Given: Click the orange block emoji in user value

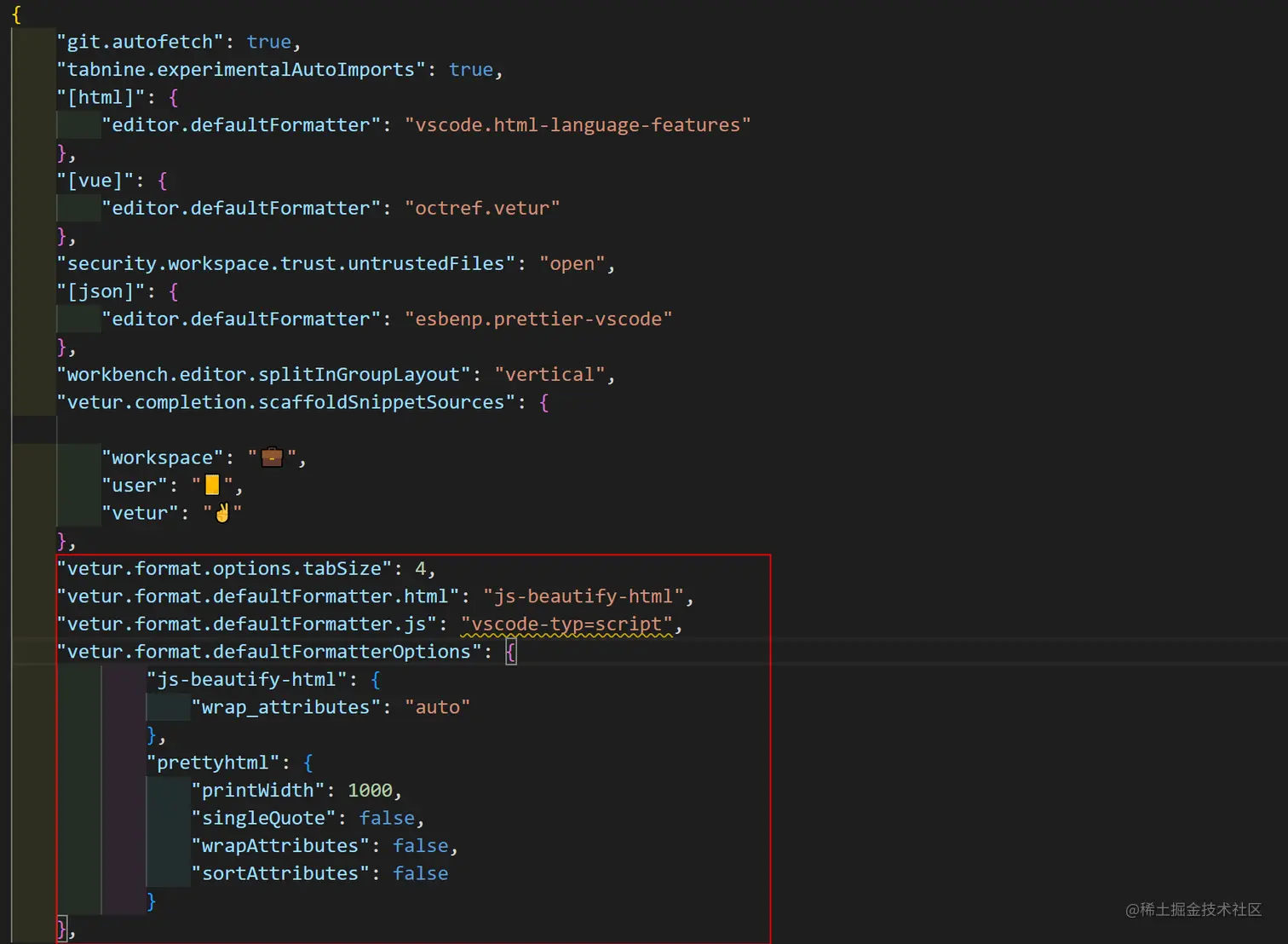Looking at the screenshot, I should [213, 485].
